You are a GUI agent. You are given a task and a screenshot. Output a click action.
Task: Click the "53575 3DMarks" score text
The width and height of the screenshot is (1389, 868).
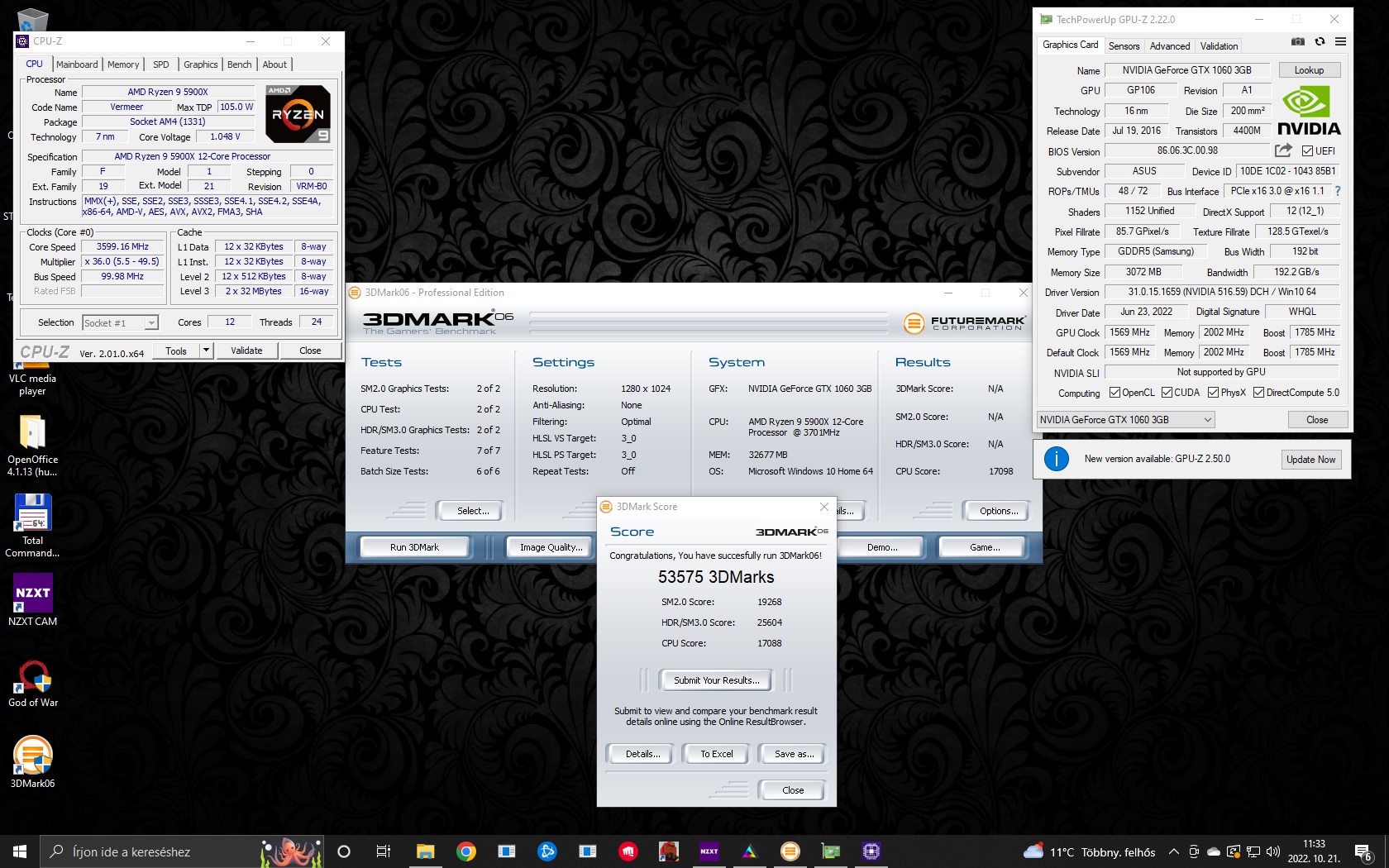point(716,577)
